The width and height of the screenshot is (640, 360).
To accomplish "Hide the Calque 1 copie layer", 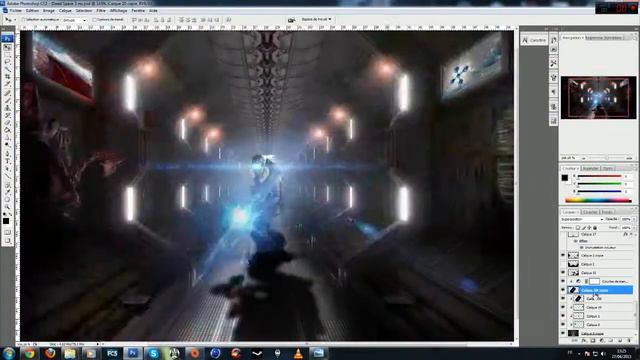I will (x=563, y=256).
